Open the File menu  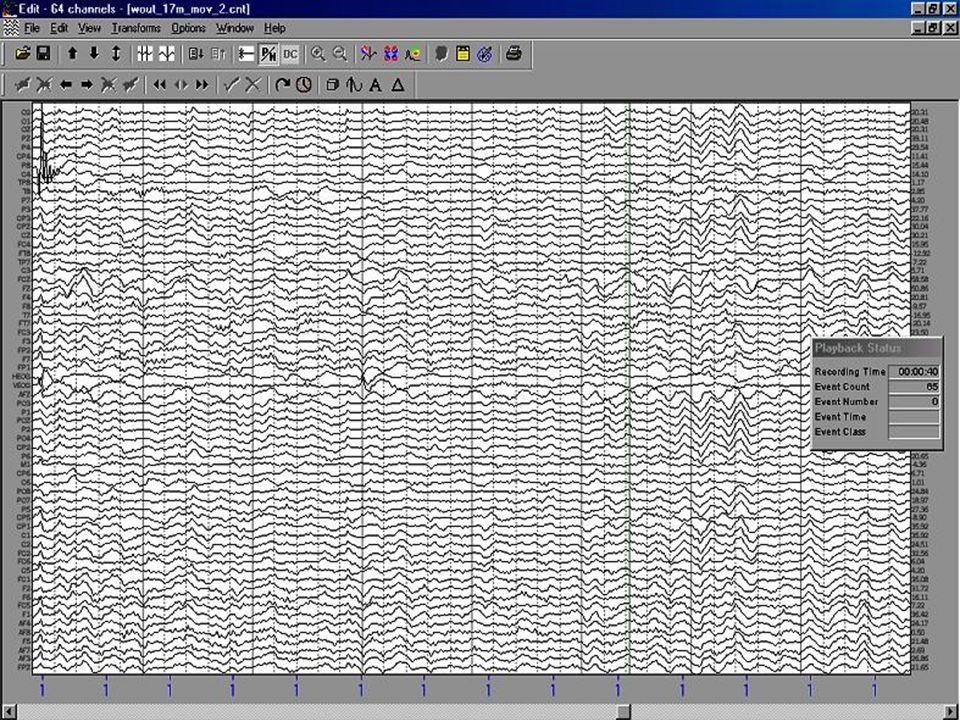pos(31,28)
